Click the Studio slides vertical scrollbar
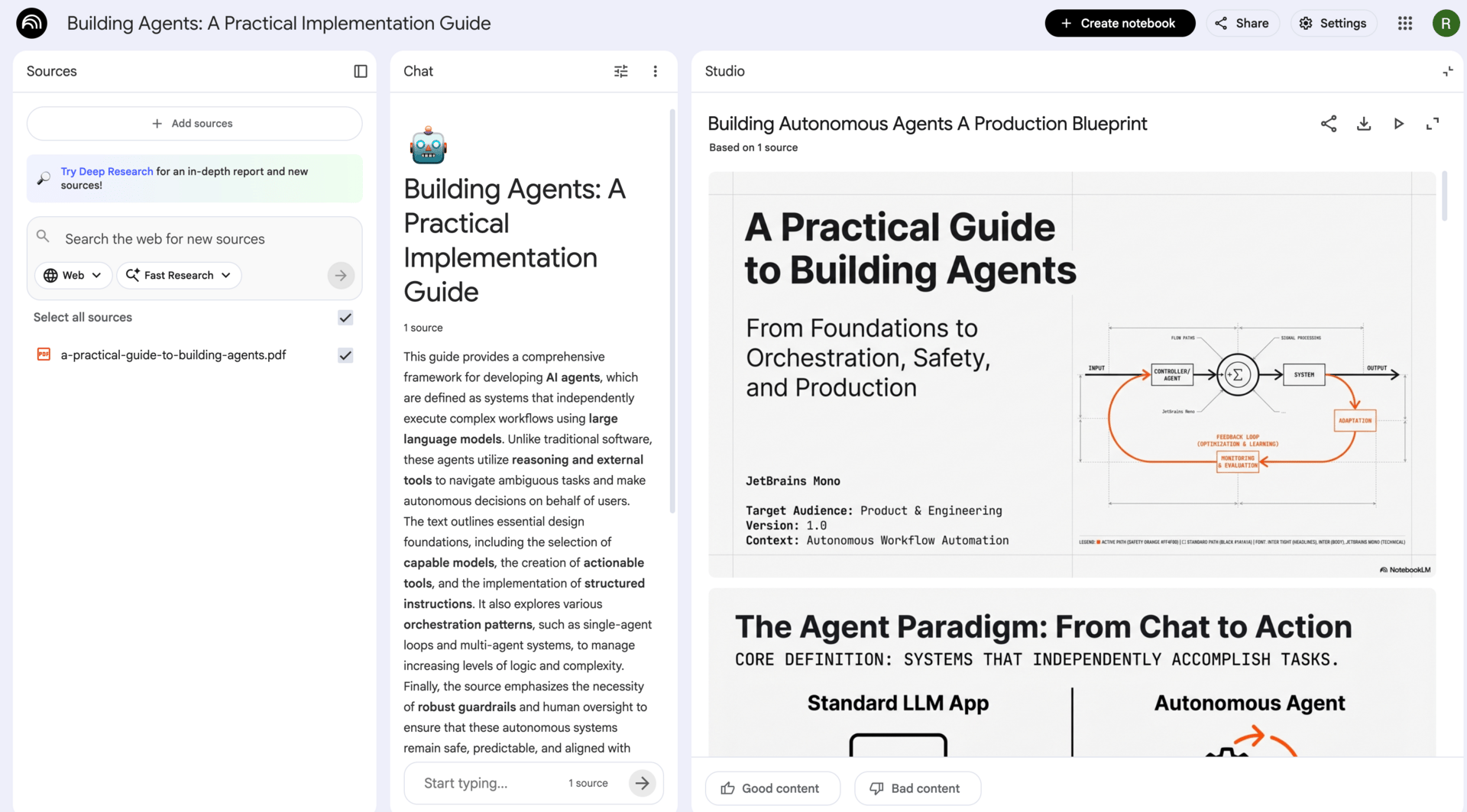 [x=1444, y=196]
